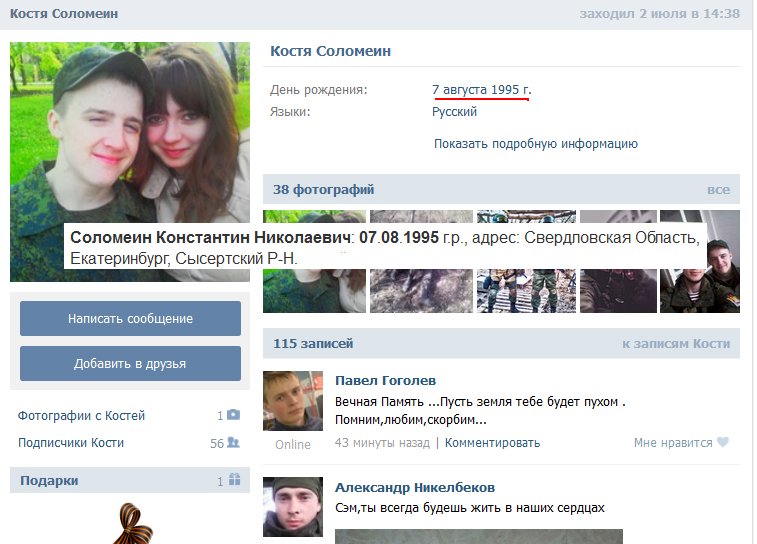757x544 pixels.
Task: Open the fifth thumbnail of two men in uniform
Action: 700,261
